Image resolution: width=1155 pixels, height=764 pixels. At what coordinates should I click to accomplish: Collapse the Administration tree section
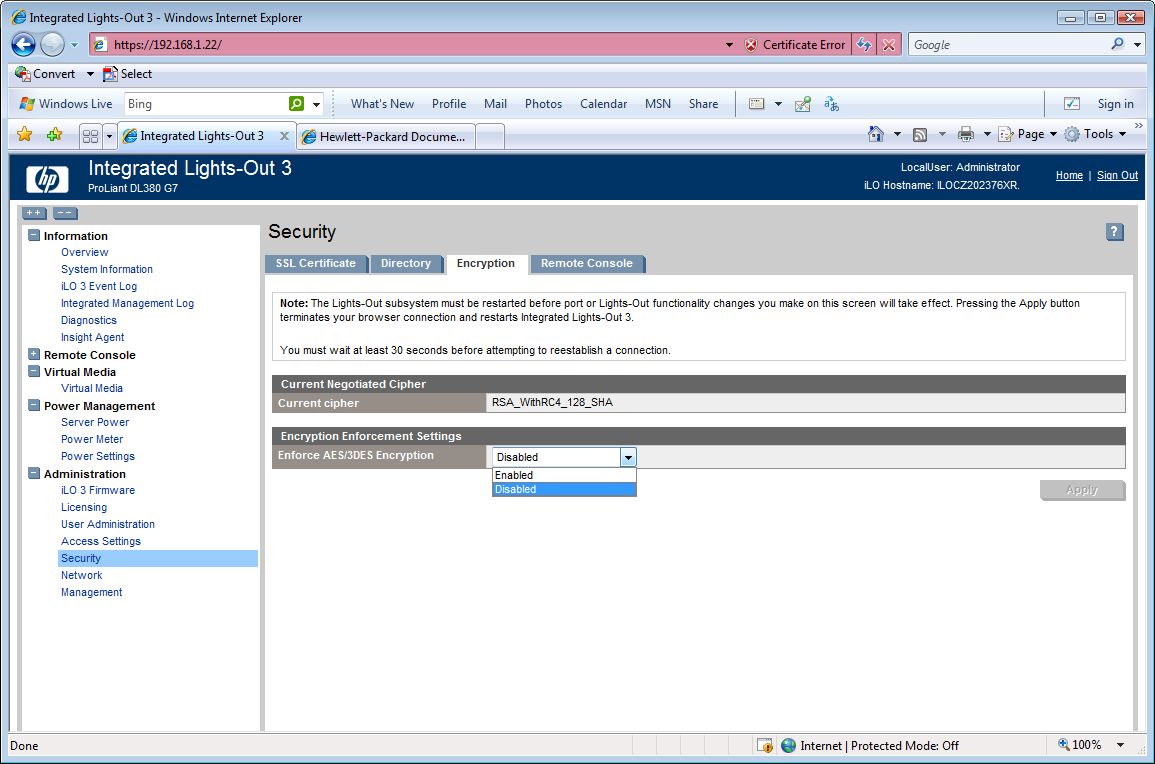click(34, 474)
